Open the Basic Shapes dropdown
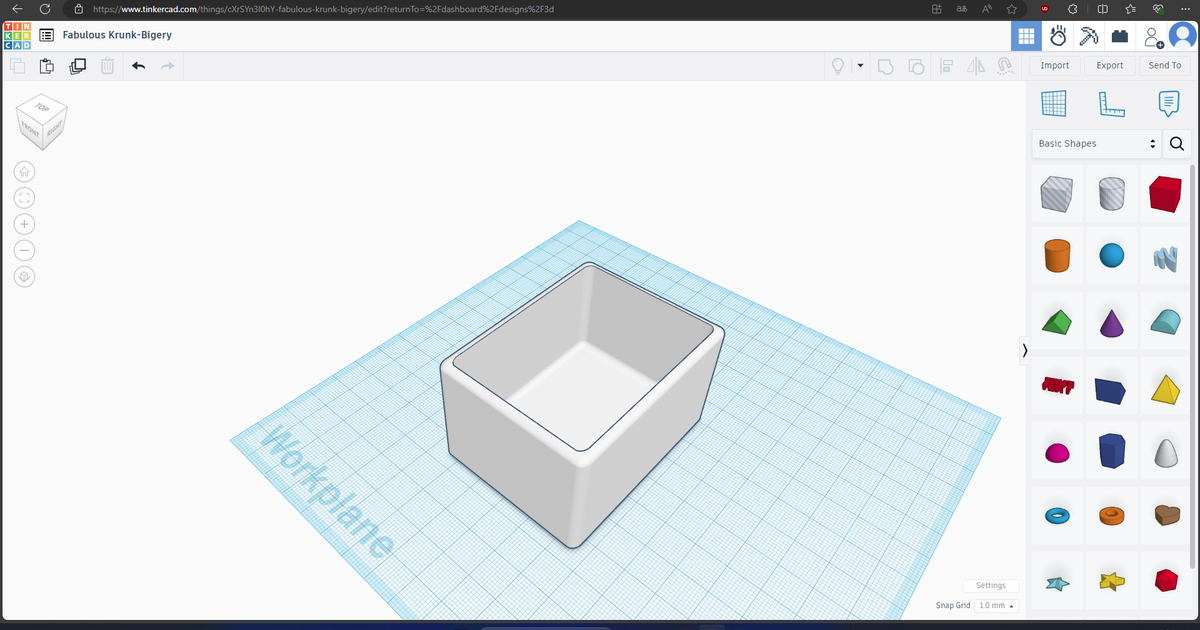Viewport: 1200px width, 630px height. click(x=1096, y=144)
